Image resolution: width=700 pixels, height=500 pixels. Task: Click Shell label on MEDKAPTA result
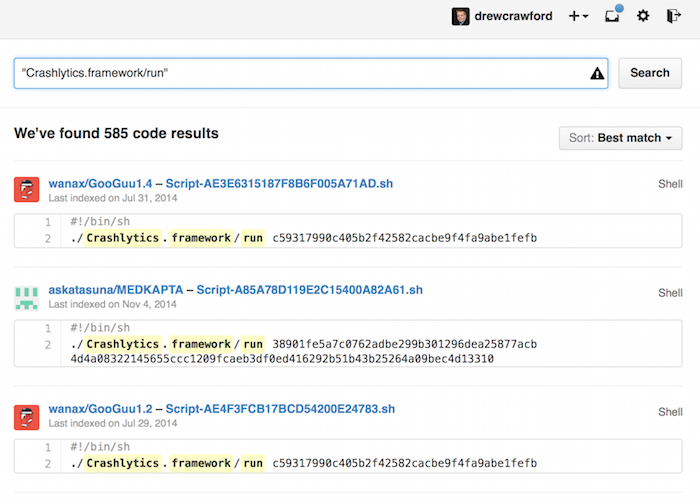point(670,293)
